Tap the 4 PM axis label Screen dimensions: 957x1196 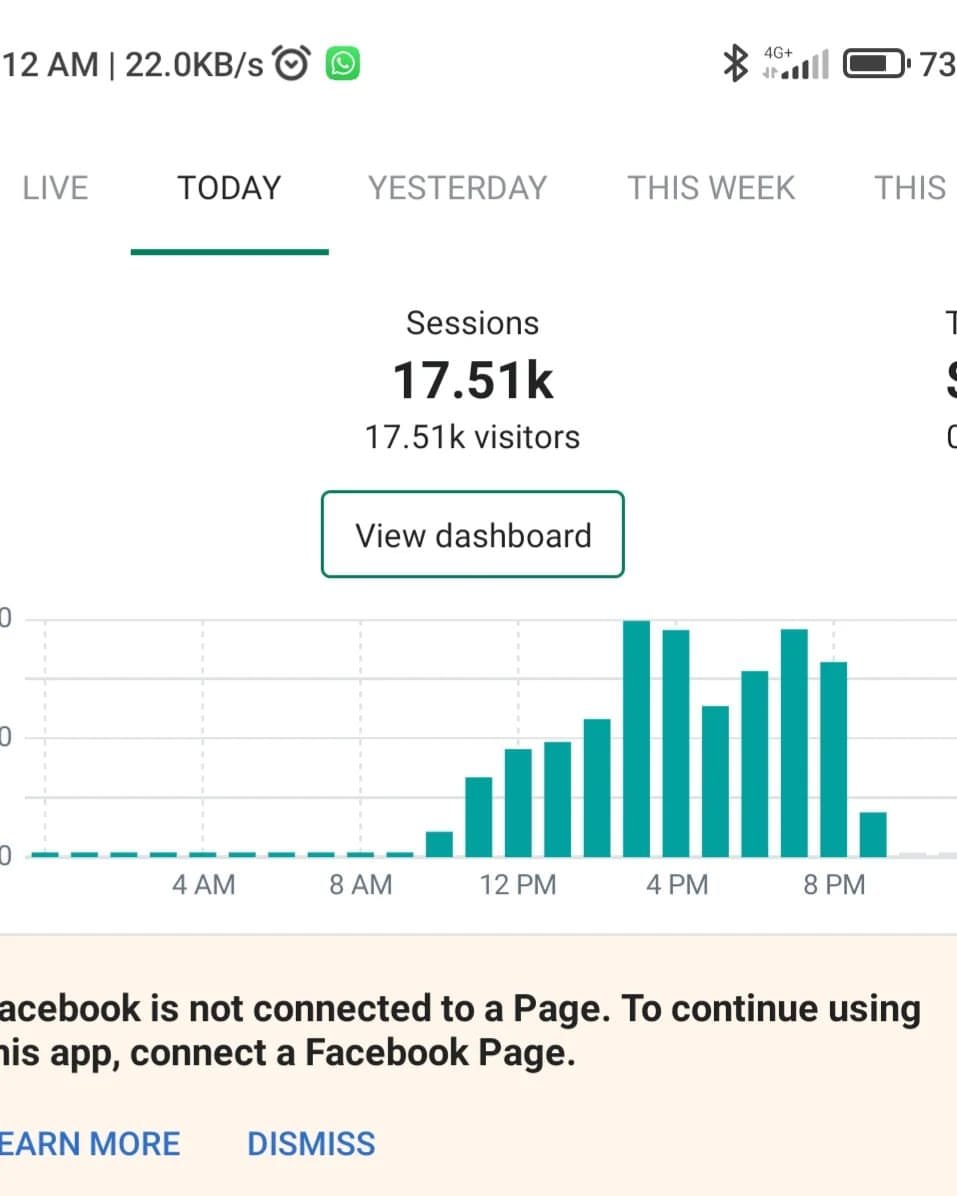[676, 885]
